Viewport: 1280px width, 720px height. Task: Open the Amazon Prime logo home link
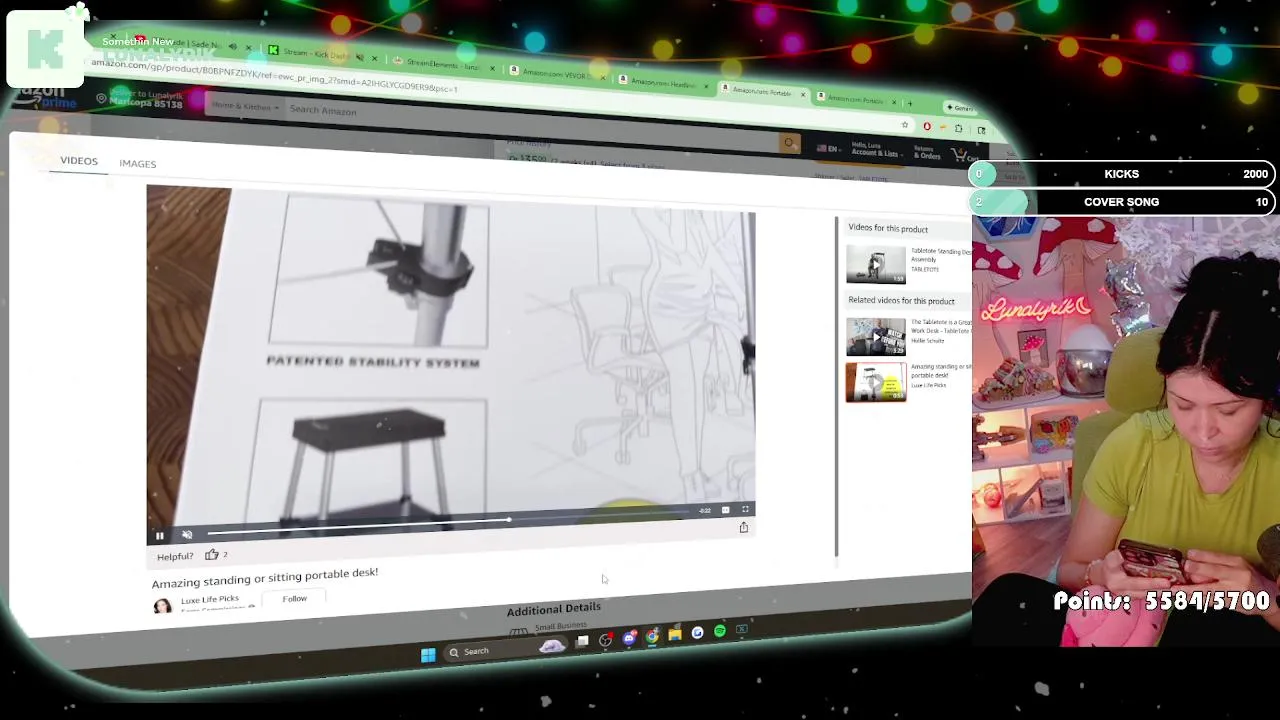[45, 97]
